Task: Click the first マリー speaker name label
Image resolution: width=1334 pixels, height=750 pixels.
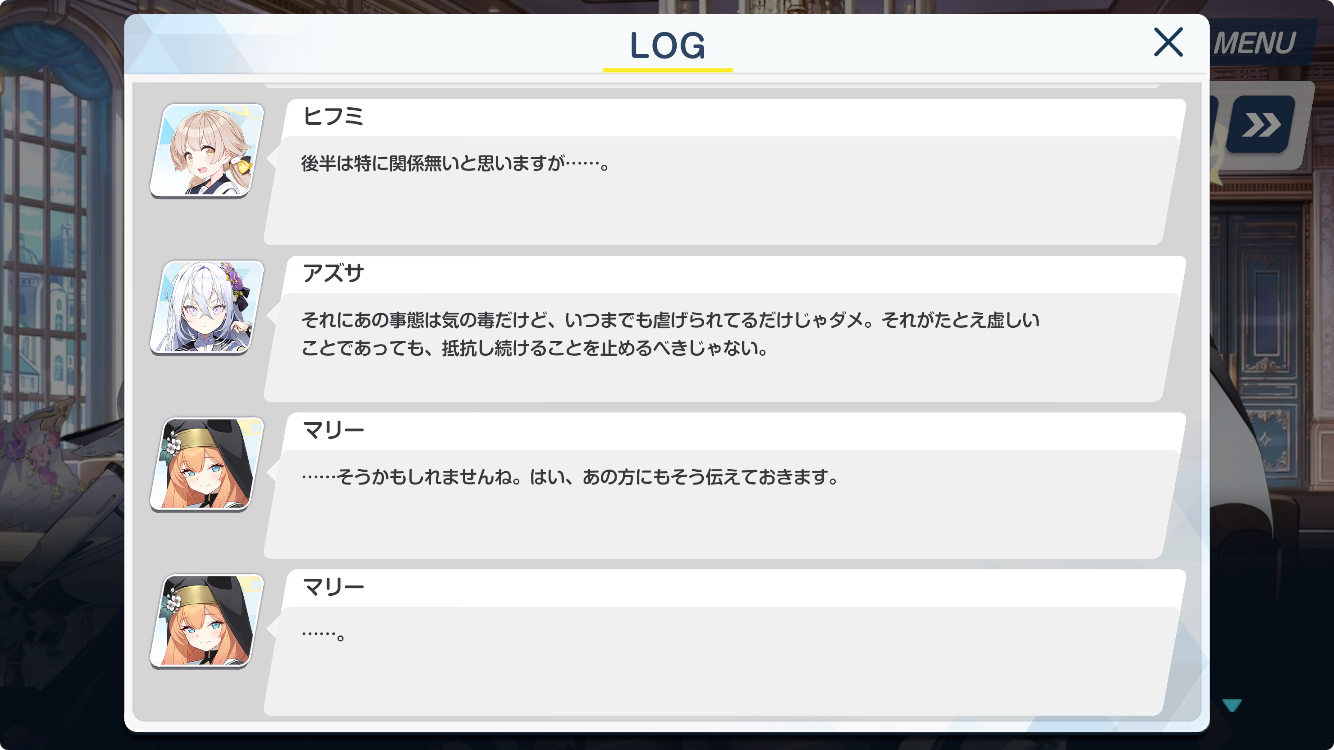Action: pos(333,431)
